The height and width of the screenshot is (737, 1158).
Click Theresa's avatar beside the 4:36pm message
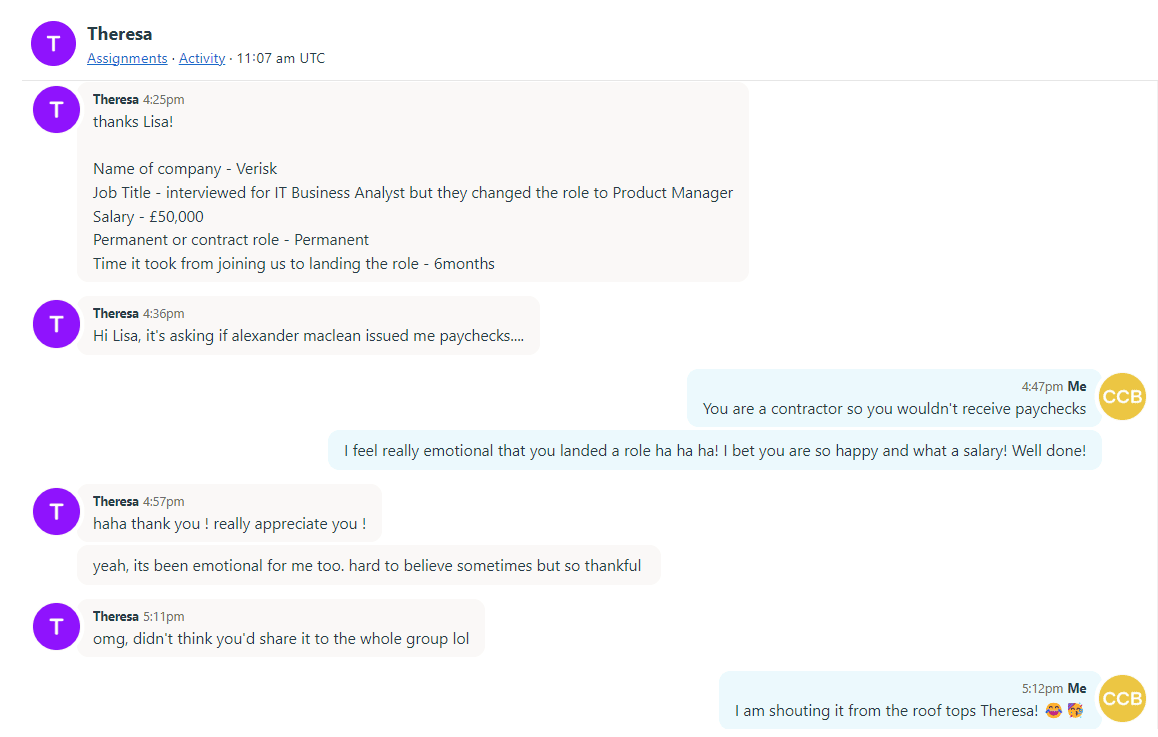point(56,324)
